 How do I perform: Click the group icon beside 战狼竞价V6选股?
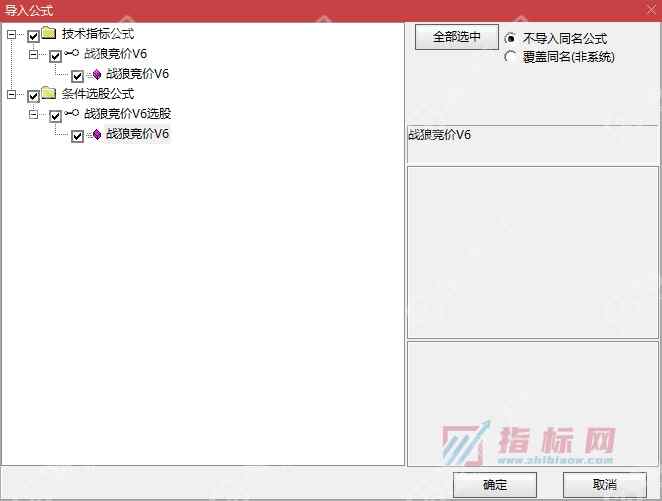72,113
